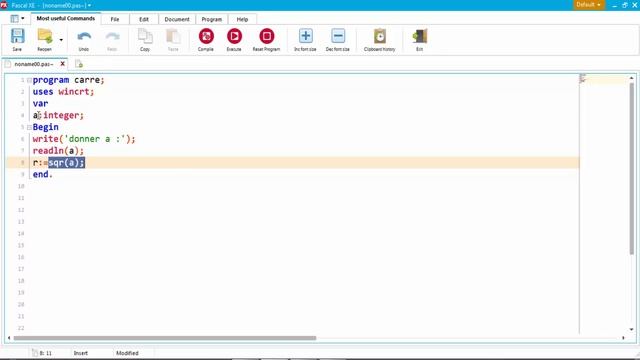Click the Insert mode status indicator
The image size is (640, 360).
click(81, 353)
